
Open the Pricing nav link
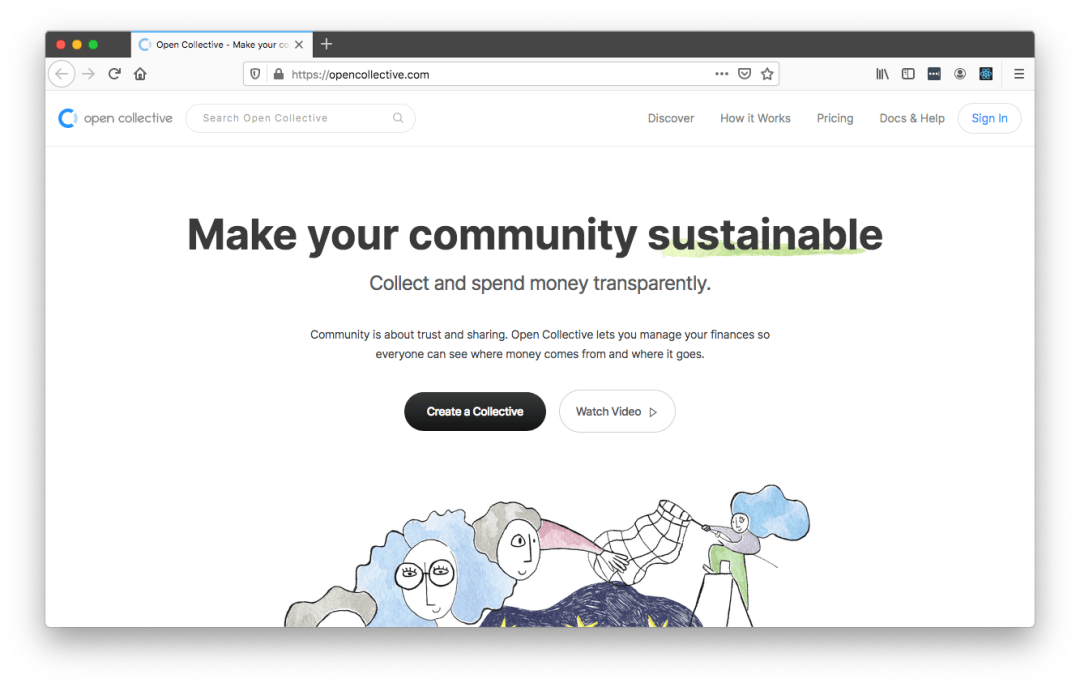tap(835, 119)
